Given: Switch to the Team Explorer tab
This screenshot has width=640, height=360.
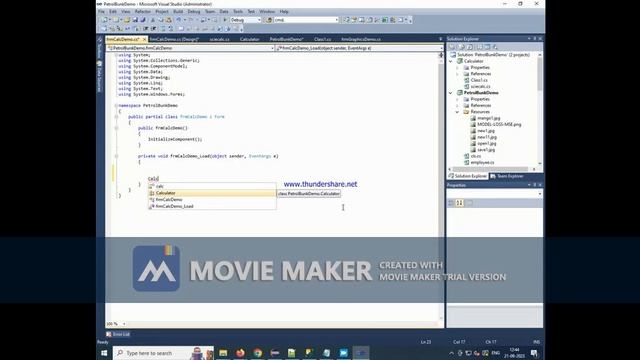Looking at the screenshot, I should point(507,176).
